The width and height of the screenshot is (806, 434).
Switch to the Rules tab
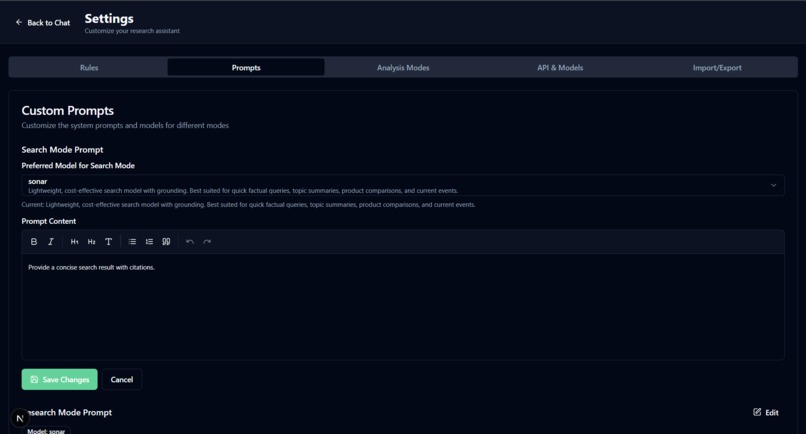click(89, 67)
